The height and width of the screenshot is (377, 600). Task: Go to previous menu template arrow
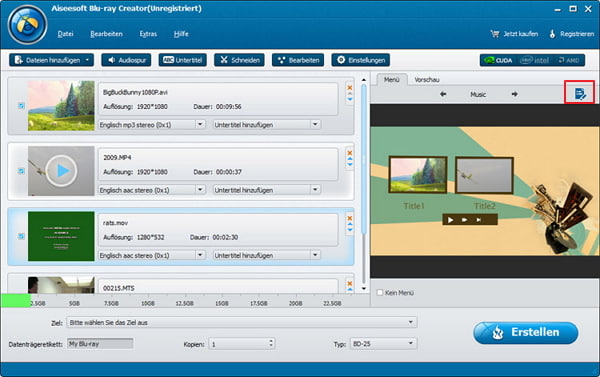443,94
